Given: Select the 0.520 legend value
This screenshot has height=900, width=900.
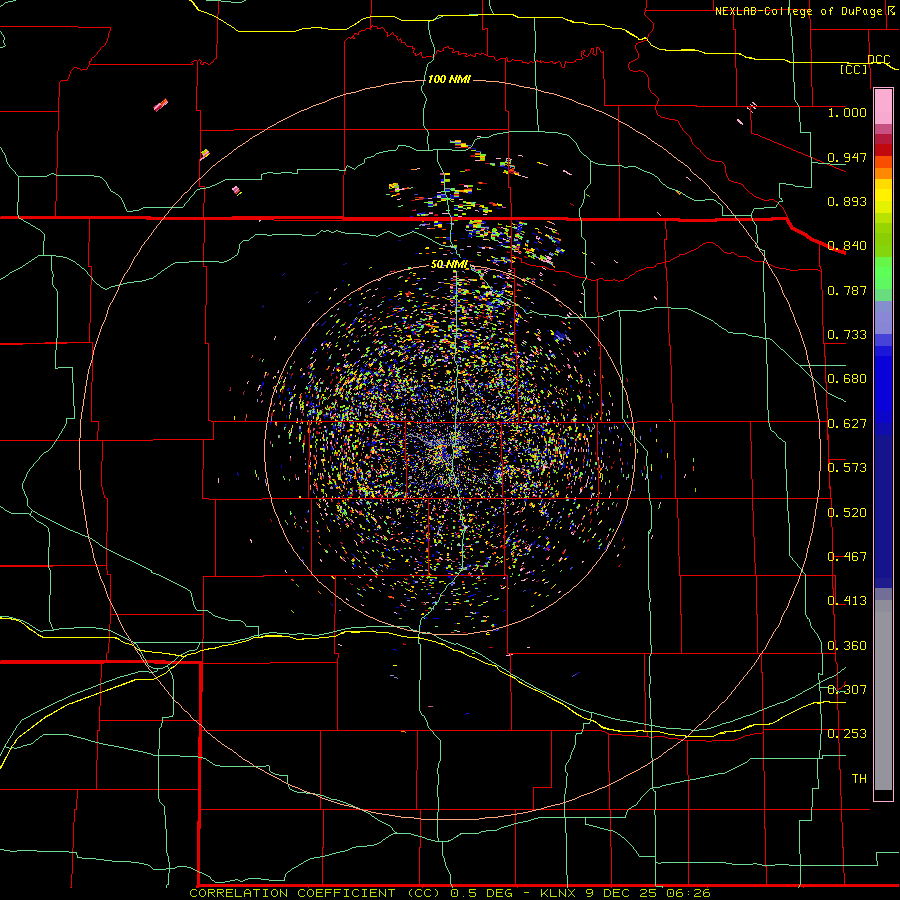Looking at the screenshot, I should 847,512.
